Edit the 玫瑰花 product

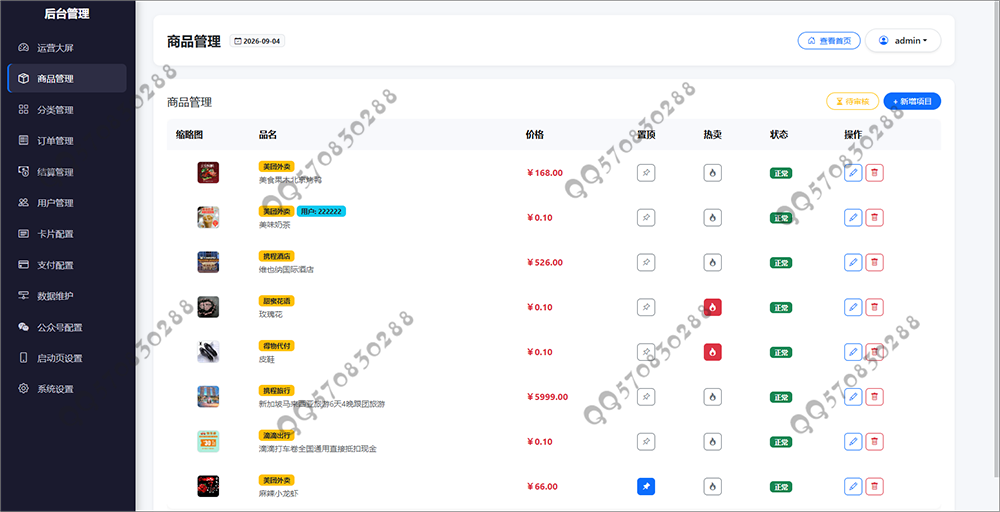click(853, 307)
